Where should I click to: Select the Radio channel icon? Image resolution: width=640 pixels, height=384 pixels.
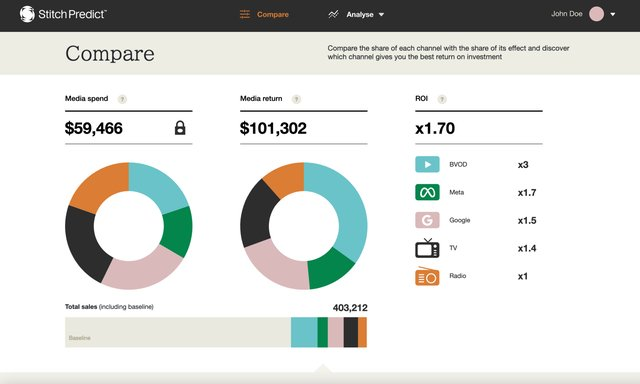point(427,276)
